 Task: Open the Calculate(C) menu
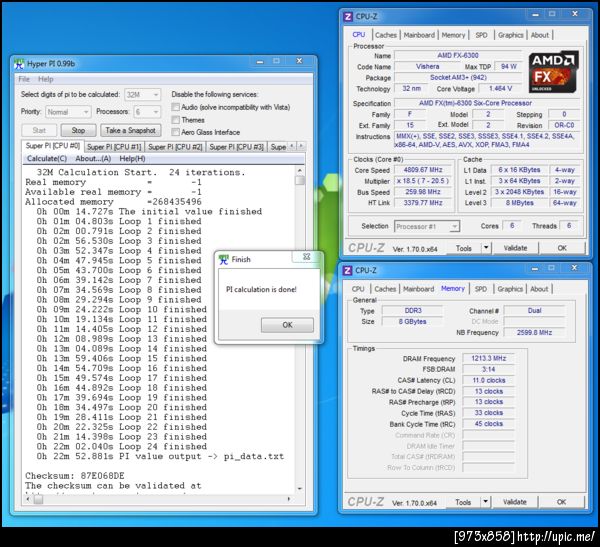pos(47,158)
